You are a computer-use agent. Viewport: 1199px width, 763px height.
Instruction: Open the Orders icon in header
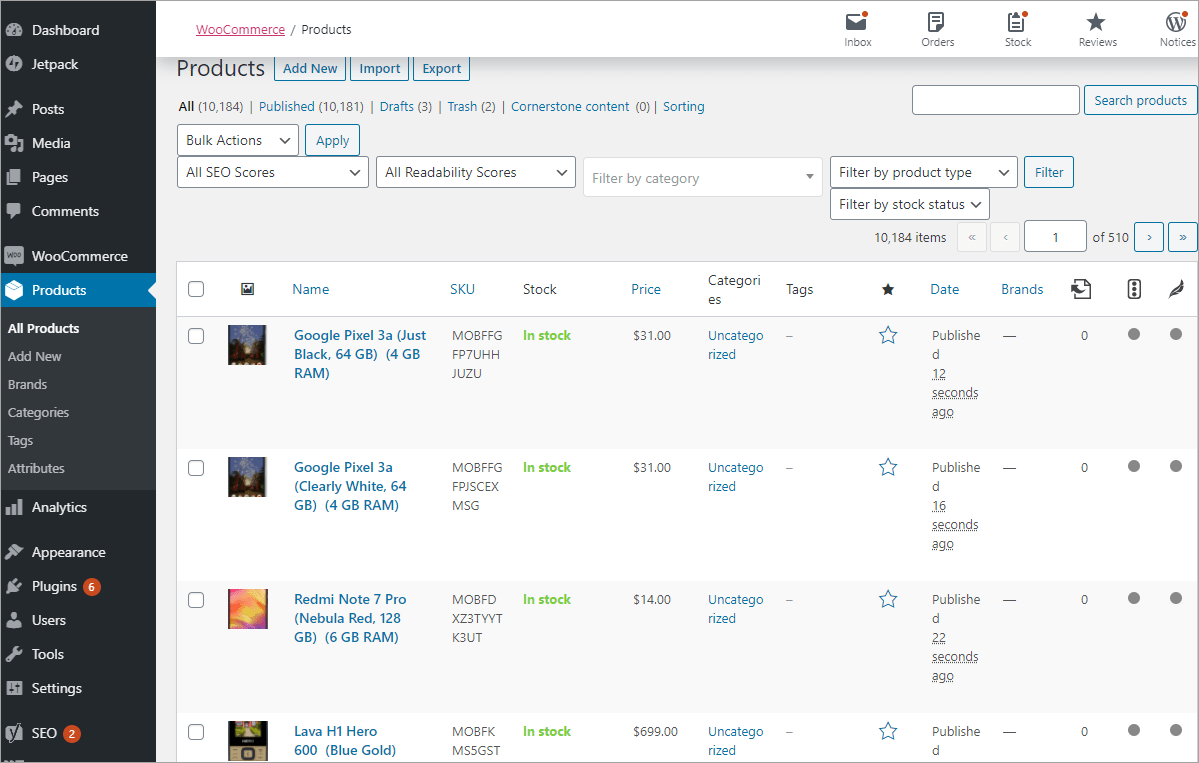pyautogui.click(x=936, y=21)
